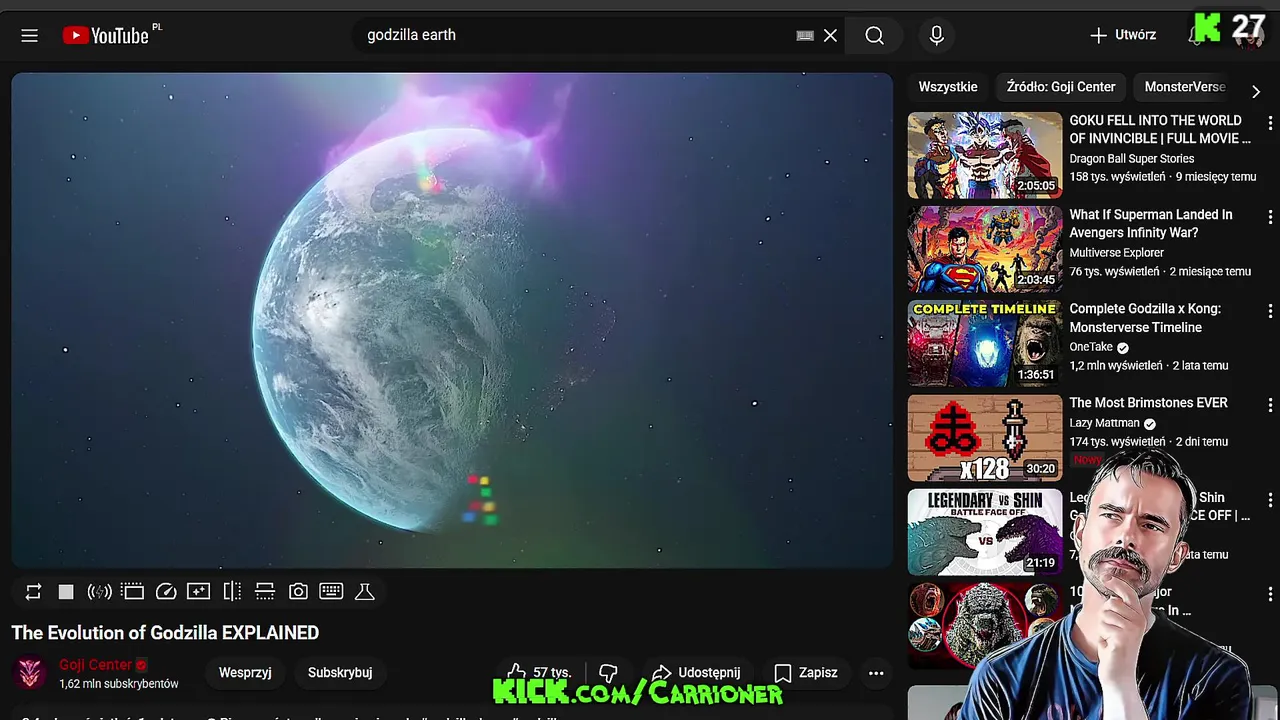This screenshot has width=1280, height=720.
Task: Click '1,62 mln subskrybentów' subscriber count
Action: click(119, 684)
